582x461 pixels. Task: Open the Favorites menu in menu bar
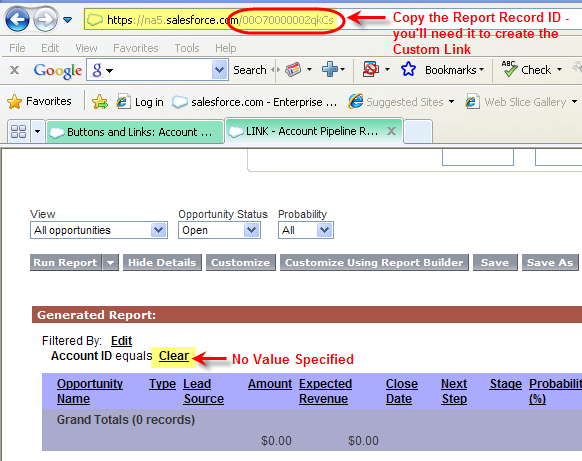[135, 48]
